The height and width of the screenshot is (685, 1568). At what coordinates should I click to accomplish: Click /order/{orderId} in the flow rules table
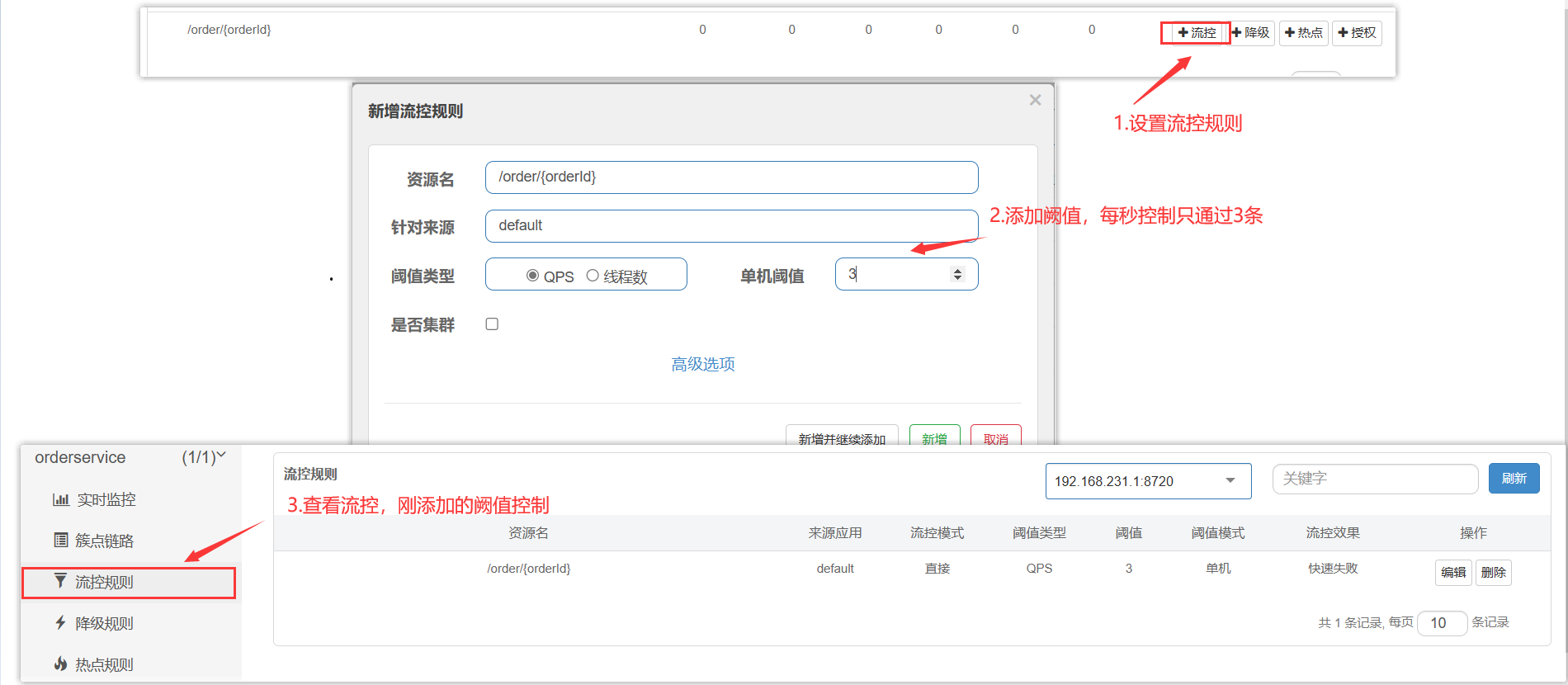pos(529,569)
